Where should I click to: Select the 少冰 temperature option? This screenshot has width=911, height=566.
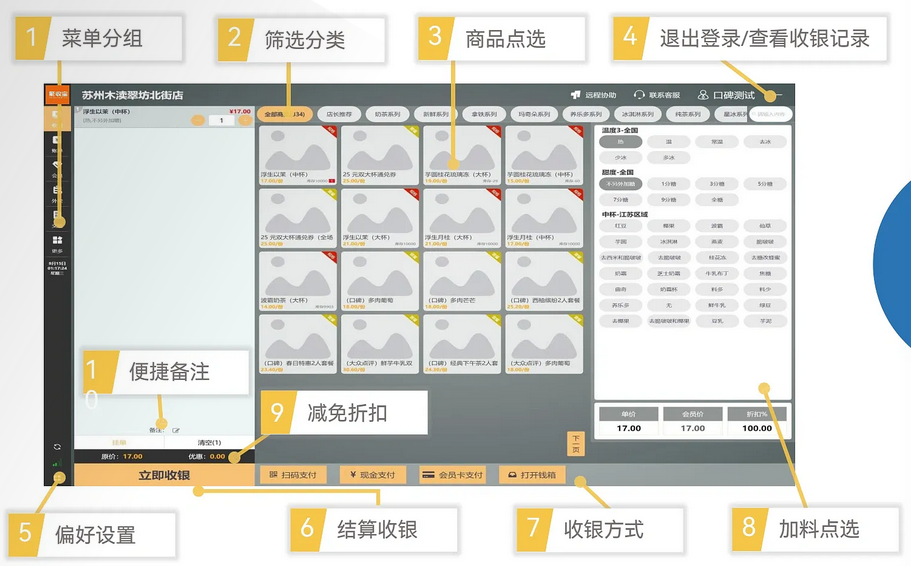point(620,157)
